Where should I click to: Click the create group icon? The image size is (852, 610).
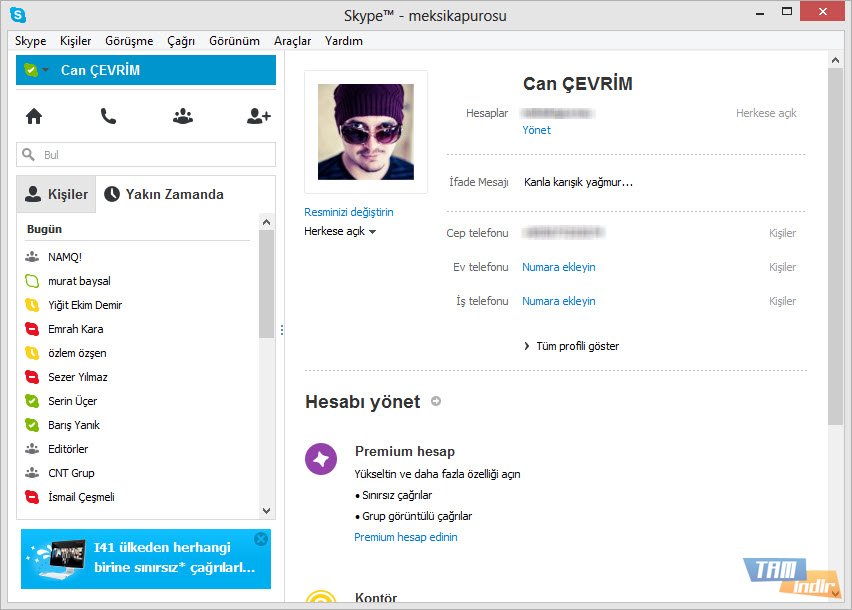tap(182, 116)
